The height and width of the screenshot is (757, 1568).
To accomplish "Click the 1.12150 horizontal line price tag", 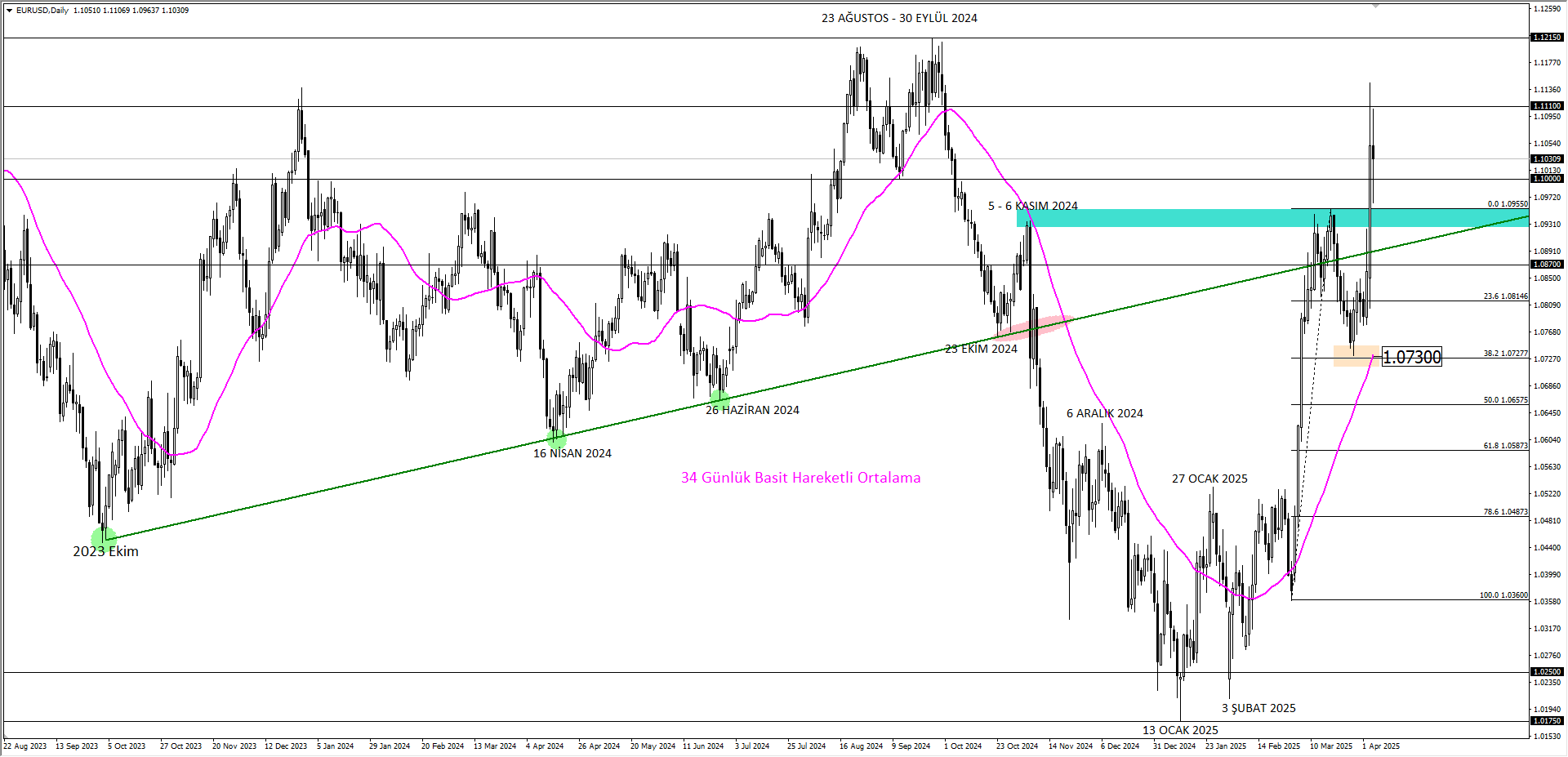I will (1547, 38).
